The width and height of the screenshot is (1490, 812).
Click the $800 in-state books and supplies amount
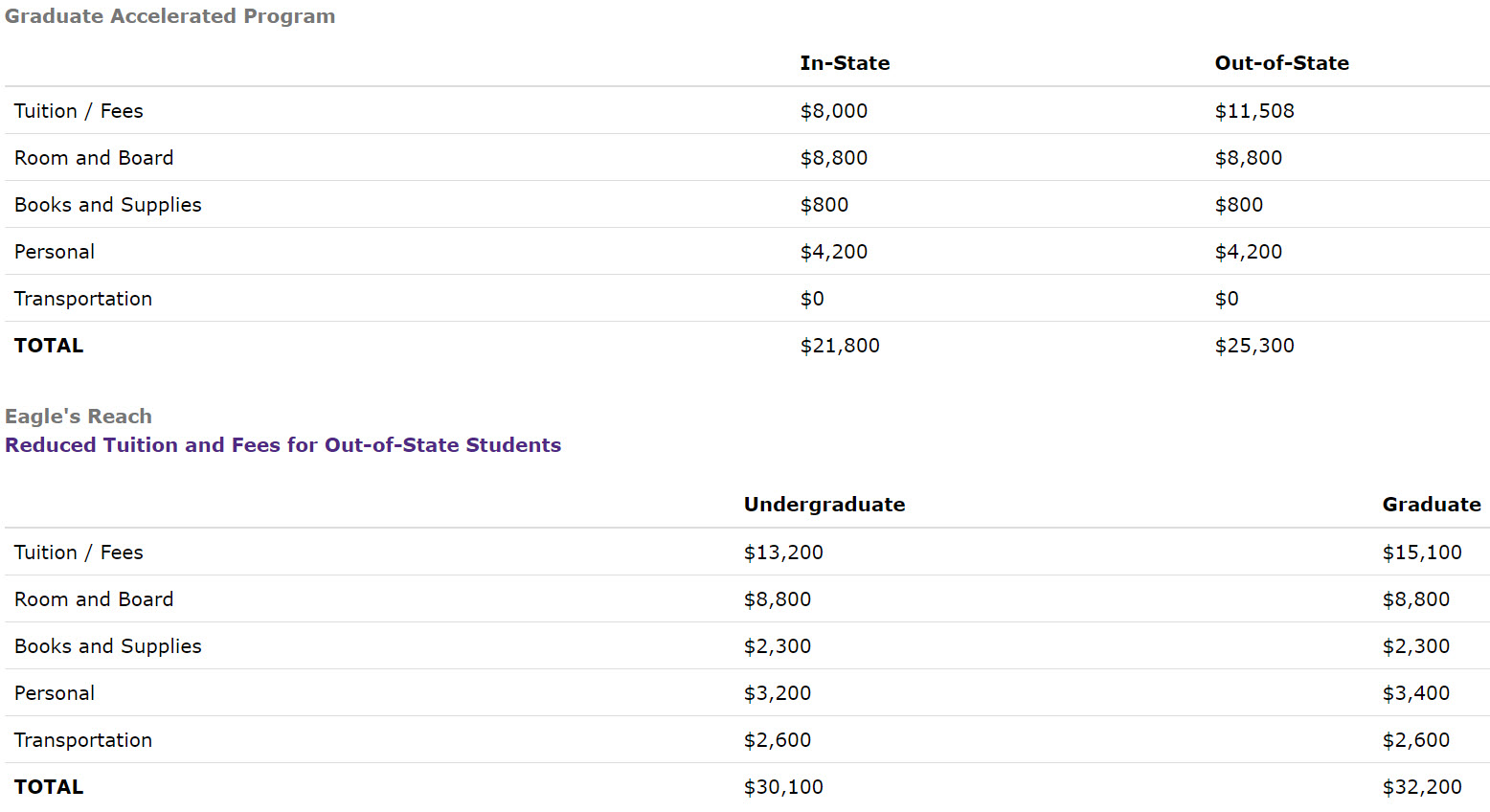click(824, 205)
